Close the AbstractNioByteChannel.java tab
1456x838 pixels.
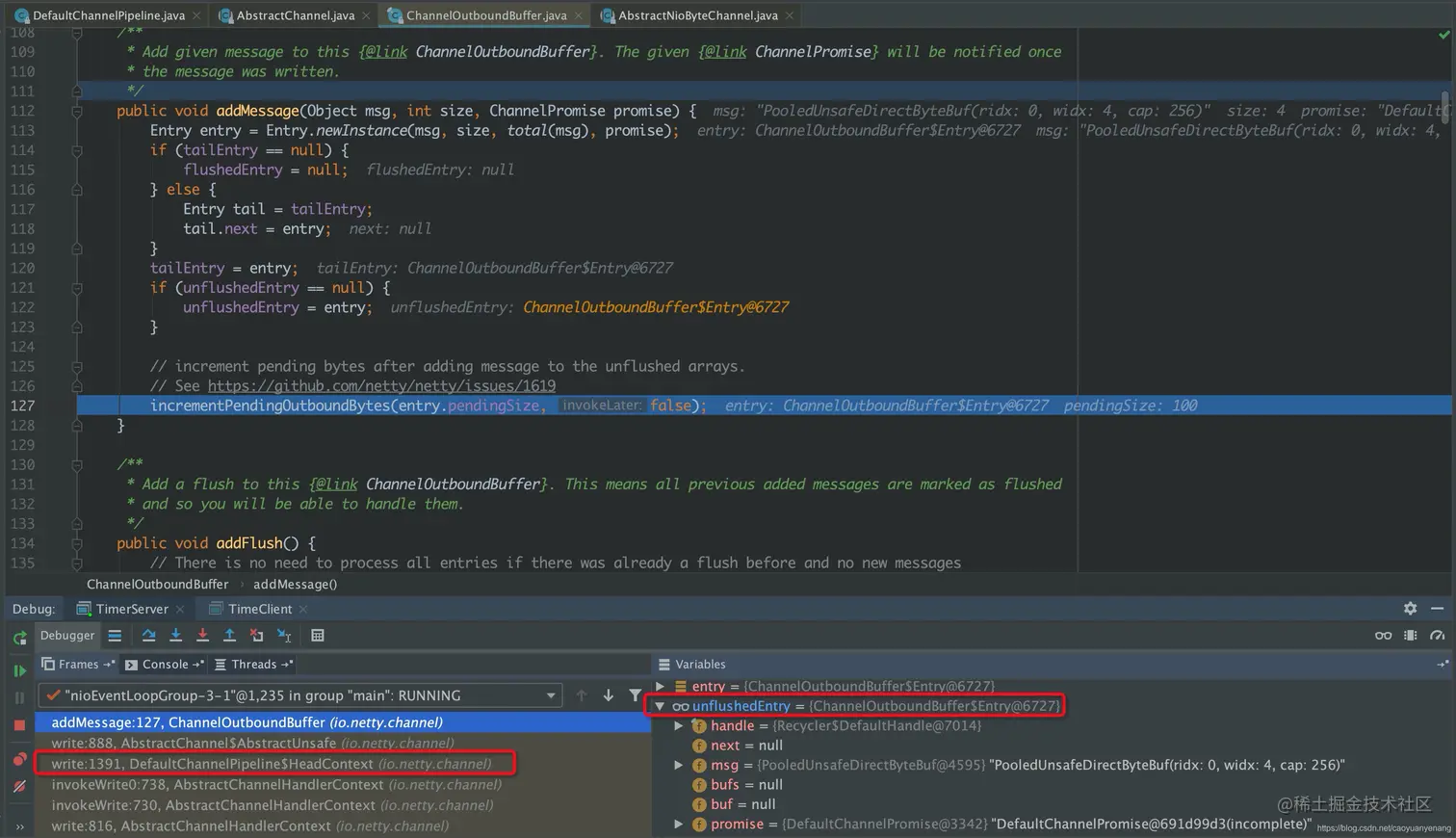point(790,15)
